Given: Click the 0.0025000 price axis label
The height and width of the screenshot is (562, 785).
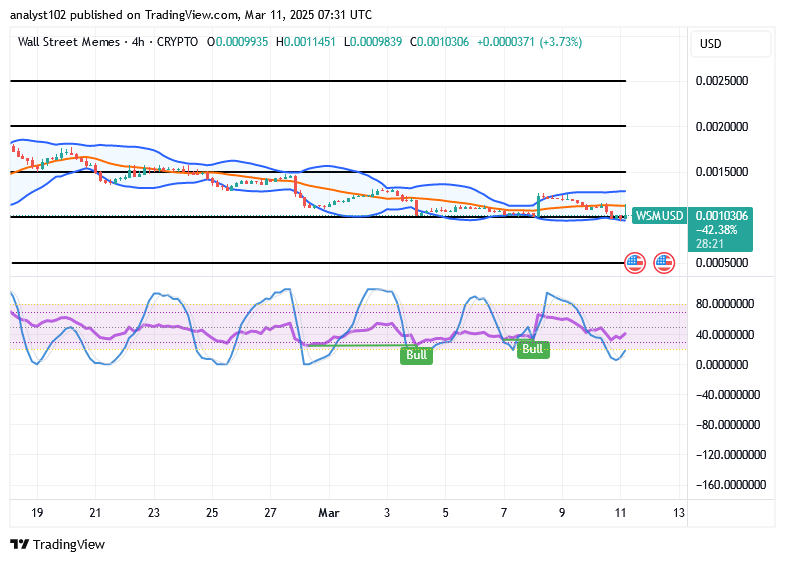Looking at the screenshot, I should (721, 81).
